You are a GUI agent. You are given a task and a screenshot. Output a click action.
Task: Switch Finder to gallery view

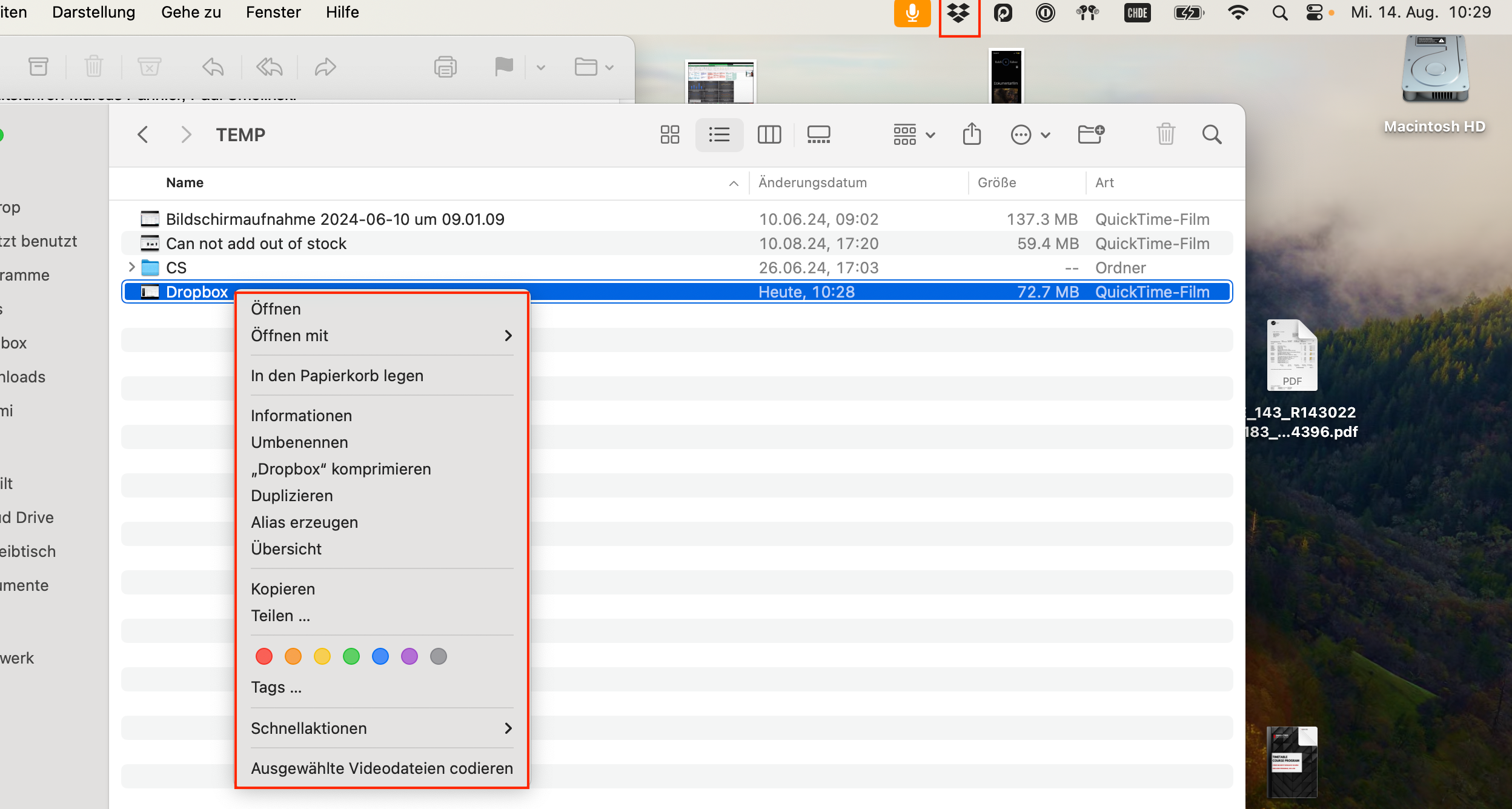click(x=818, y=135)
